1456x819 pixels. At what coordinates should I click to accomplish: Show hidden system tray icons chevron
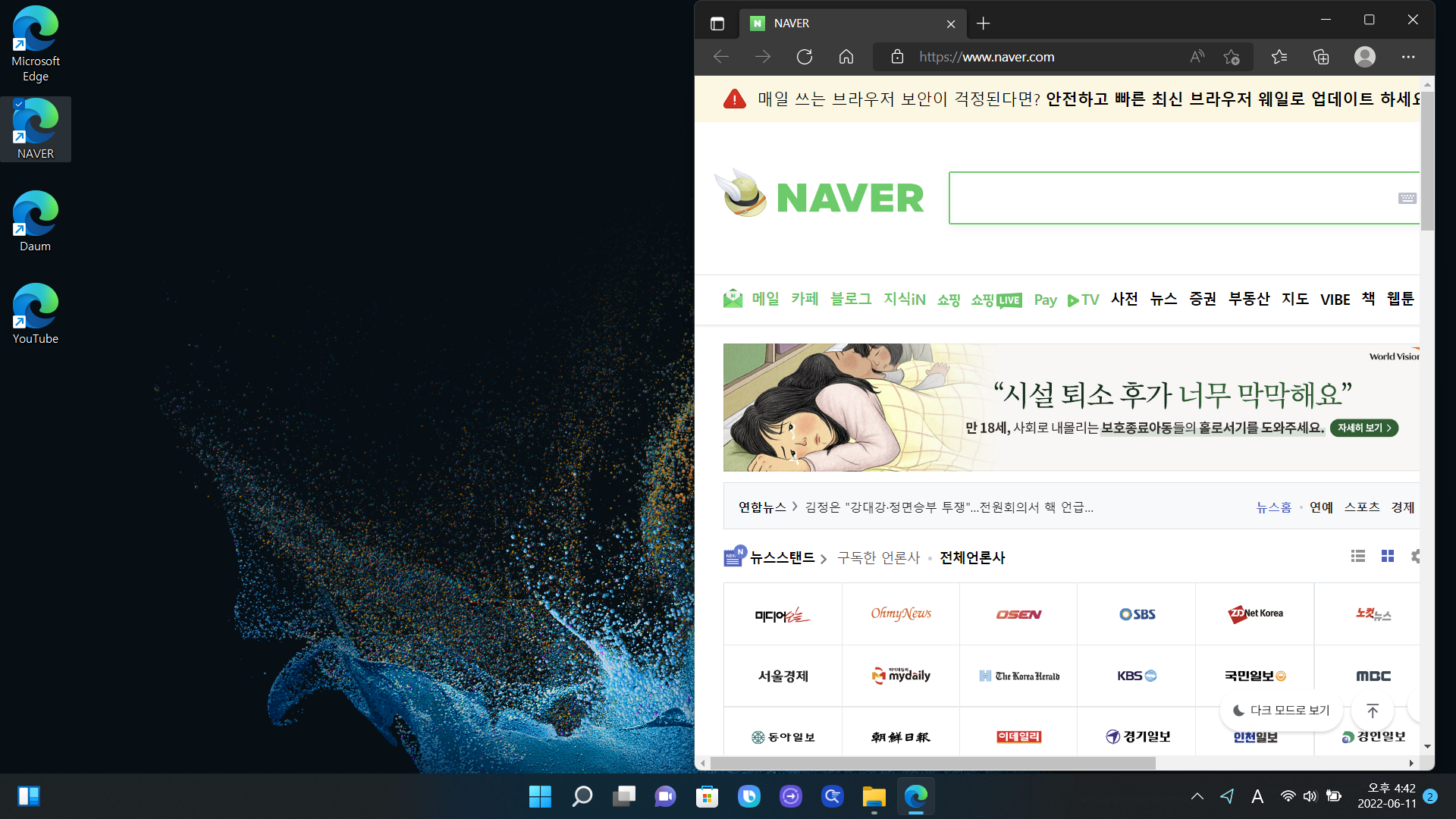click(x=1197, y=796)
